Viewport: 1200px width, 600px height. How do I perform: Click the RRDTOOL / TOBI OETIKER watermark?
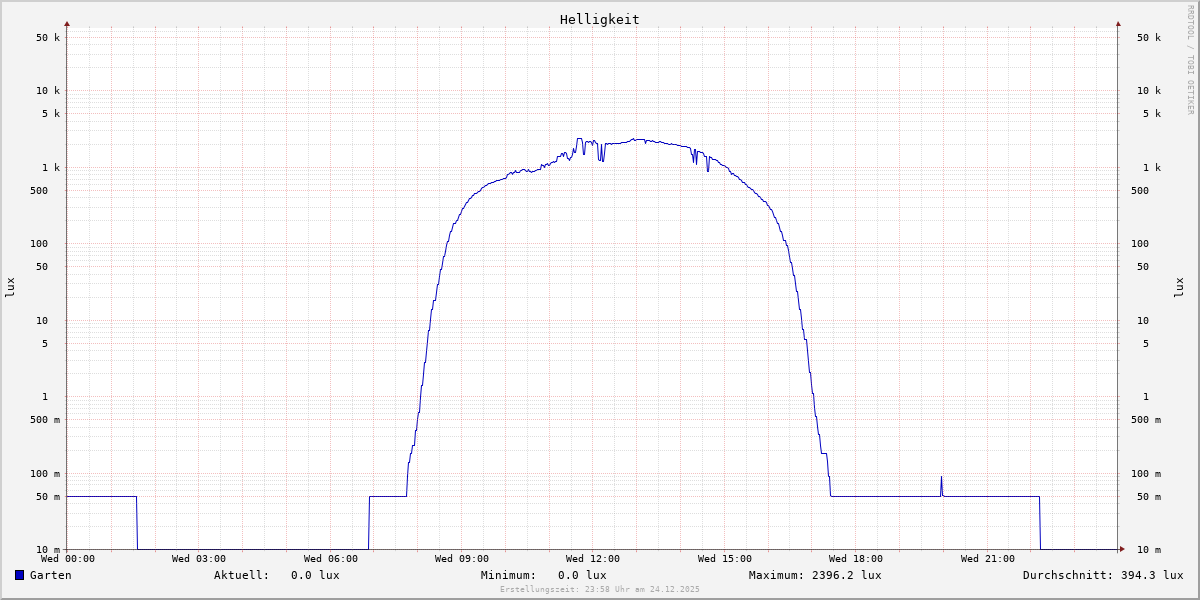point(1190,59)
